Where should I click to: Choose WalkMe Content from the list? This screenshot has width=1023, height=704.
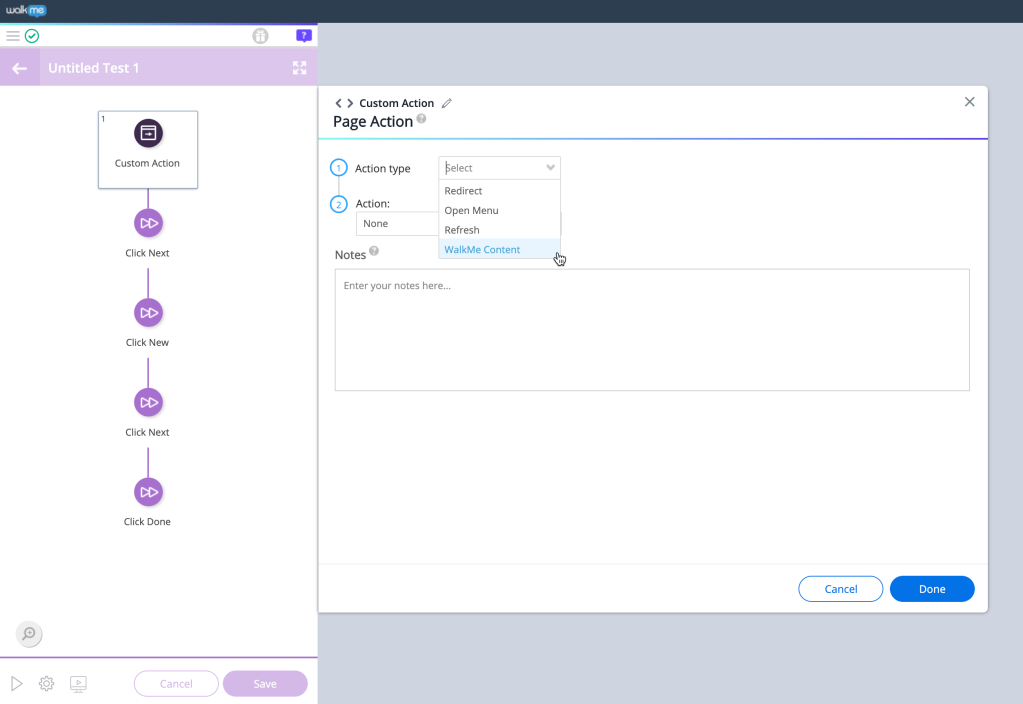[483, 250]
